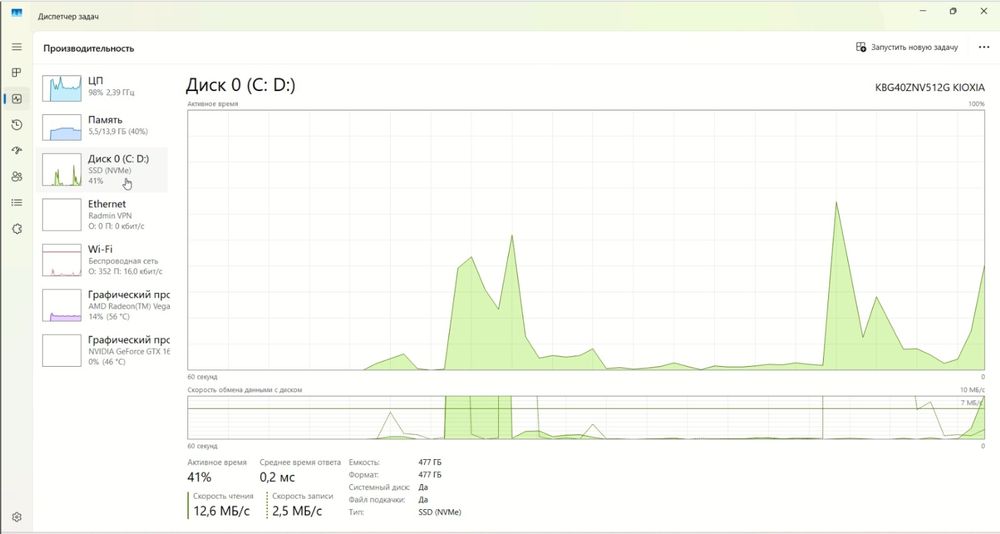The width and height of the screenshot is (1000, 534).
Task: Maximize or restore the Task Manager window
Action: [953, 11]
